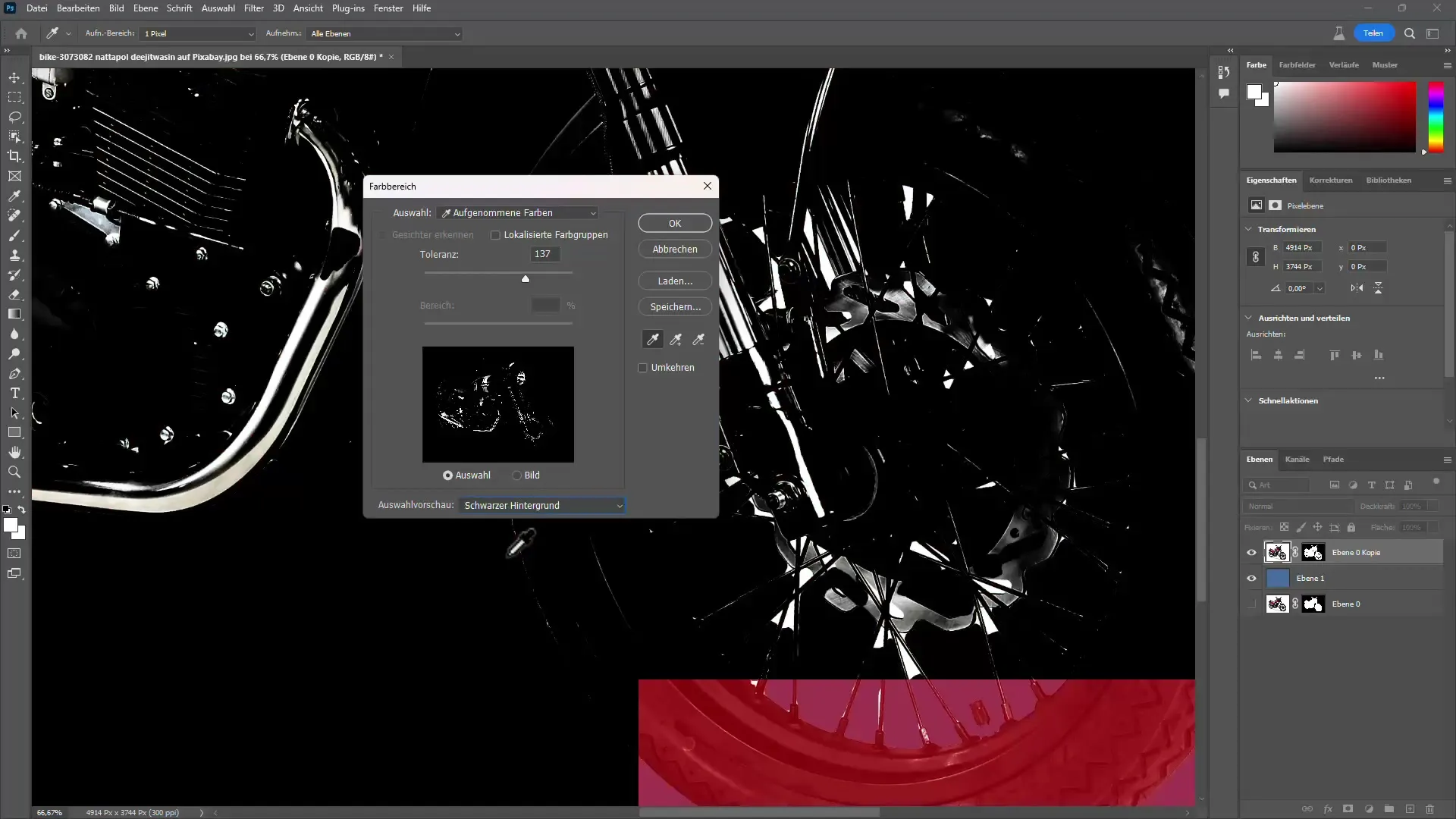Open the Auswahl Aufgenommene Farben dropdown
This screenshot has width=1456, height=819.
click(x=519, y=213)
